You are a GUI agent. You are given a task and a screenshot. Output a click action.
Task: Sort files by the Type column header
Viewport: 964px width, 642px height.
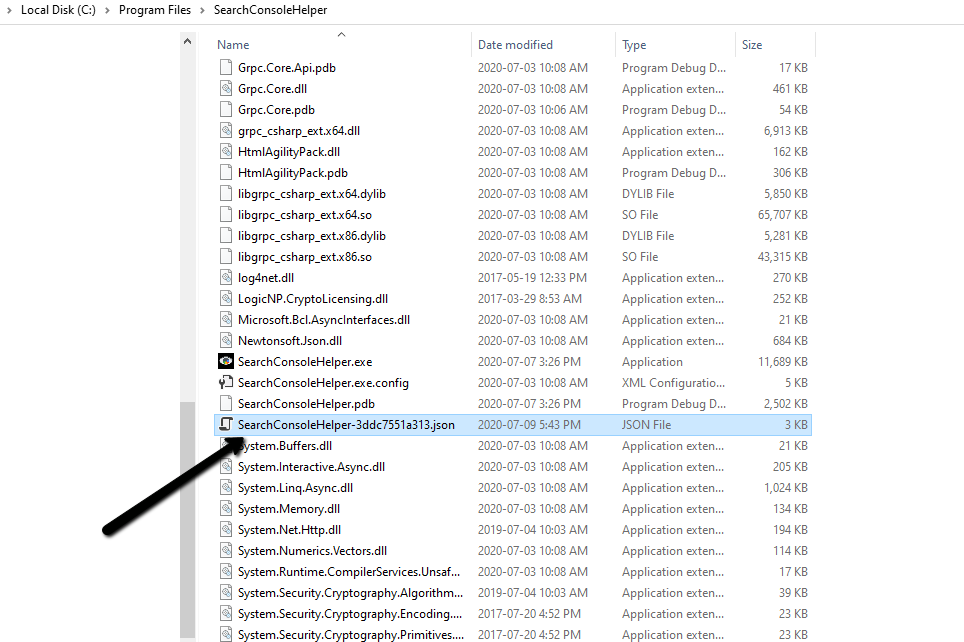634,45
